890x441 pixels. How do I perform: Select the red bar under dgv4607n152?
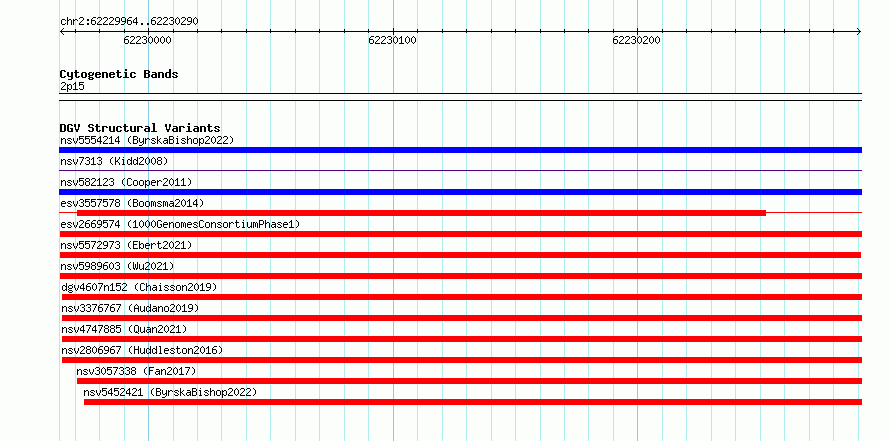tap(461, 297)
